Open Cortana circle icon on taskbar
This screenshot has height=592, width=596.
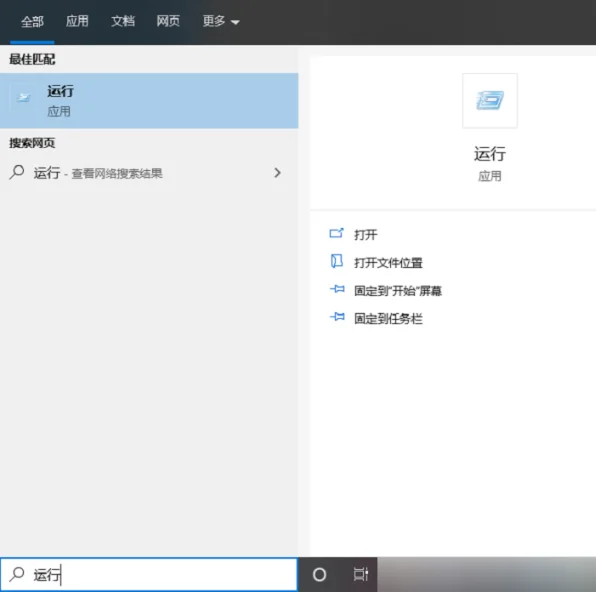point(319,575)
